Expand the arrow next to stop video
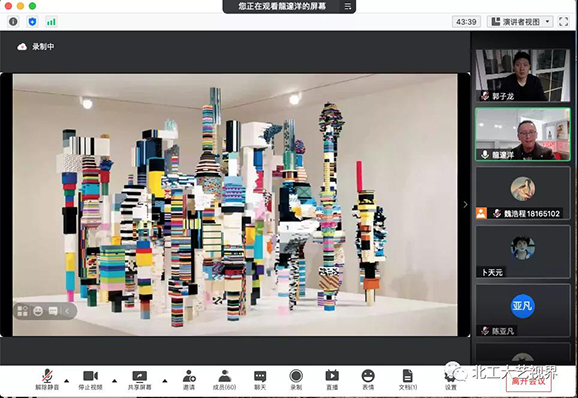This screenshot has width=578, height=398. pos(114,380)
